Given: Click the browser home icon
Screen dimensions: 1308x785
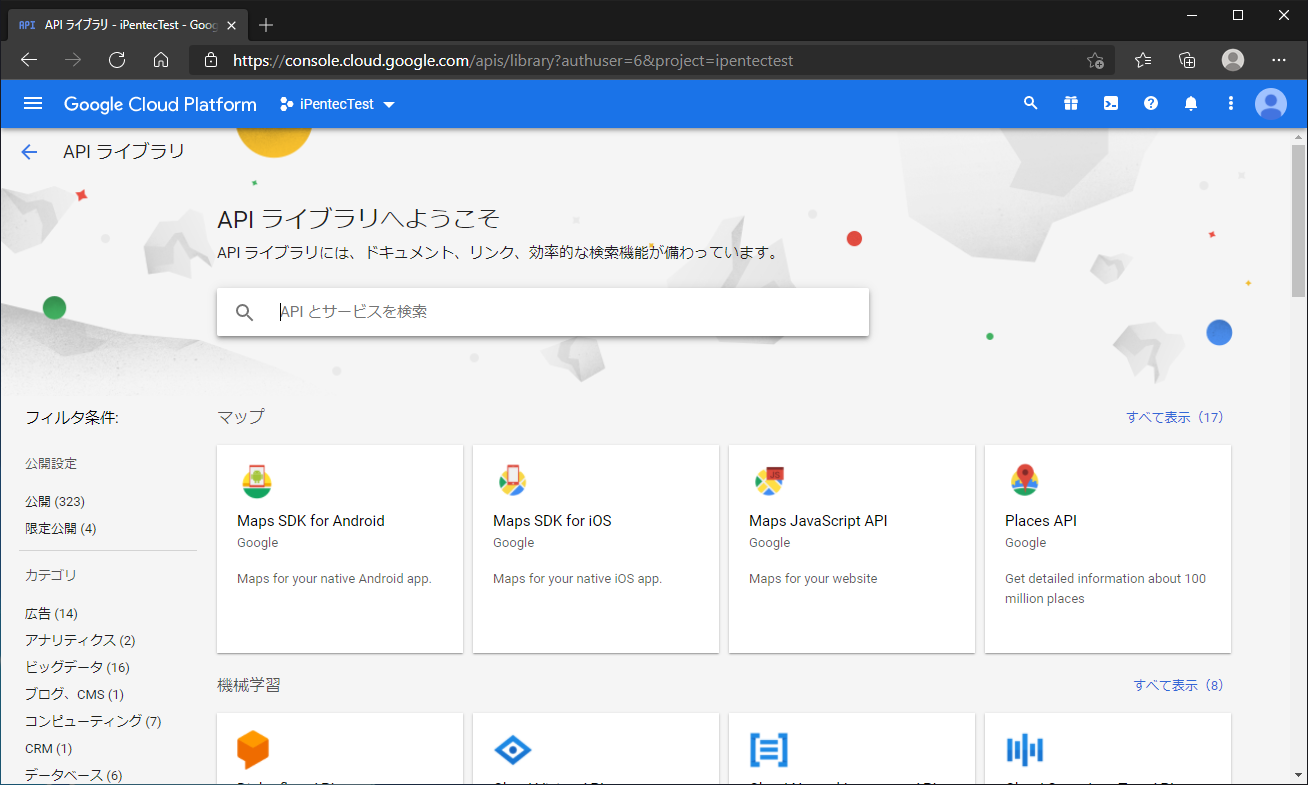Looking at the screenshot, I should 161,60.
